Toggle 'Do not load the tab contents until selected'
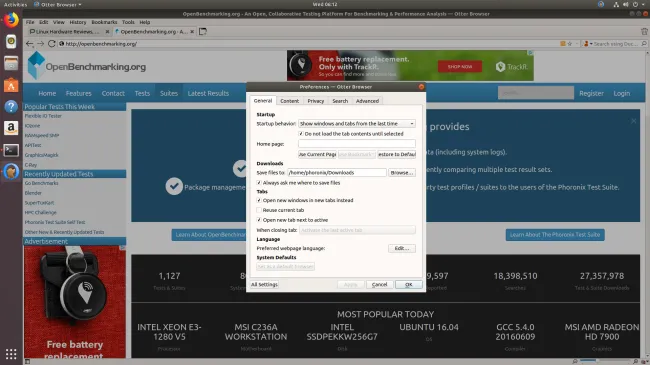The width and height of the screenshot is (650, 365). click(x=301, y=134)
